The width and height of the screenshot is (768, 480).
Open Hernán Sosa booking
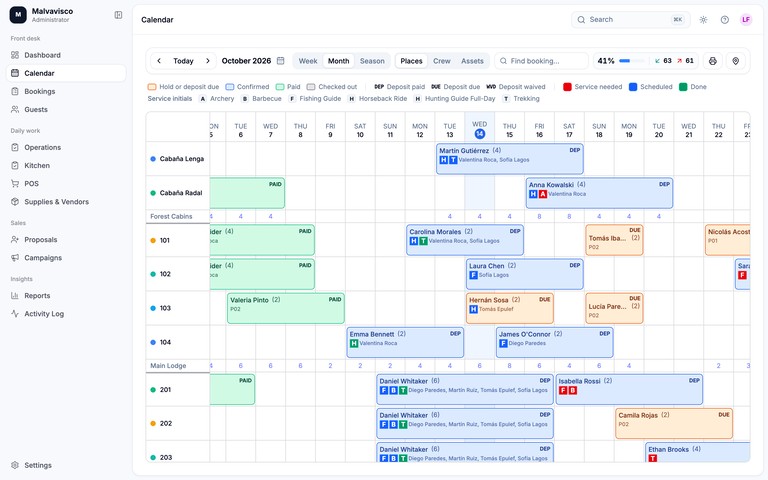[x=510, y=309]
